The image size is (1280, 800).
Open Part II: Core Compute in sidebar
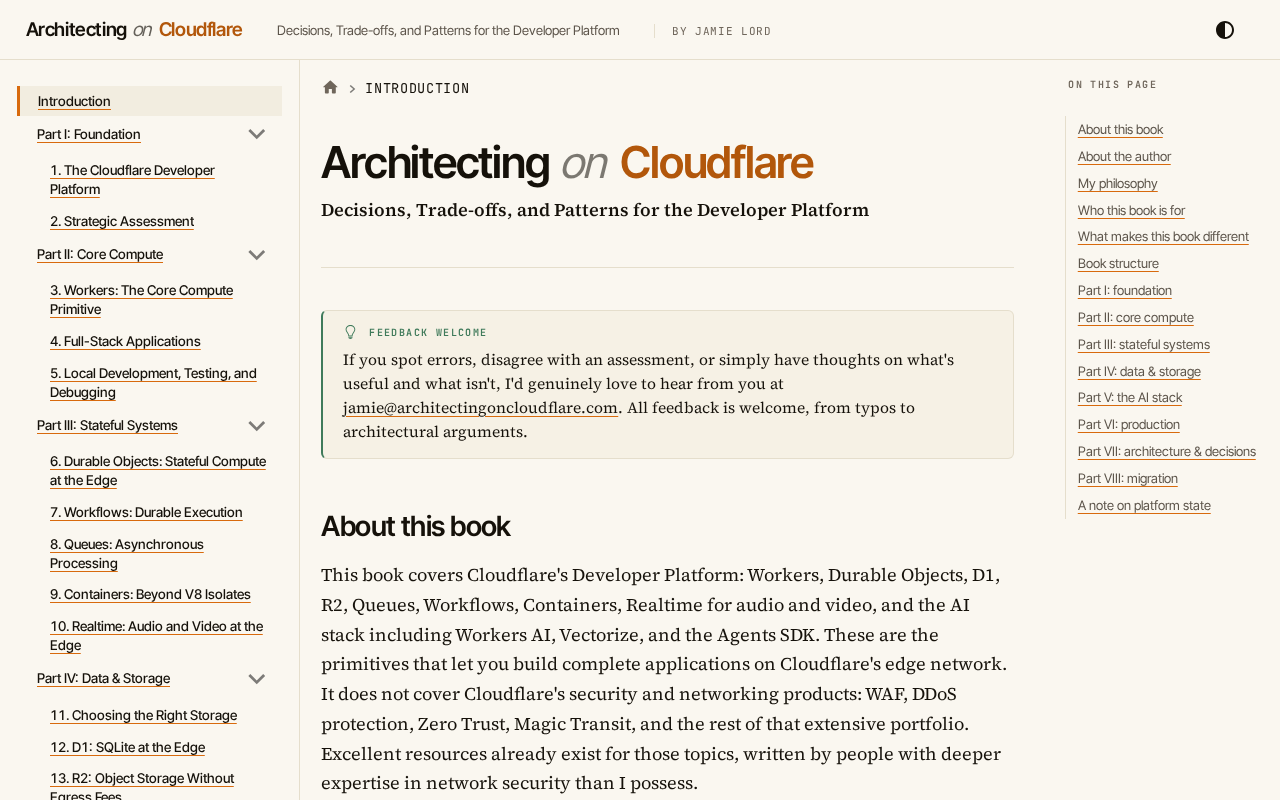coord(100,254)
